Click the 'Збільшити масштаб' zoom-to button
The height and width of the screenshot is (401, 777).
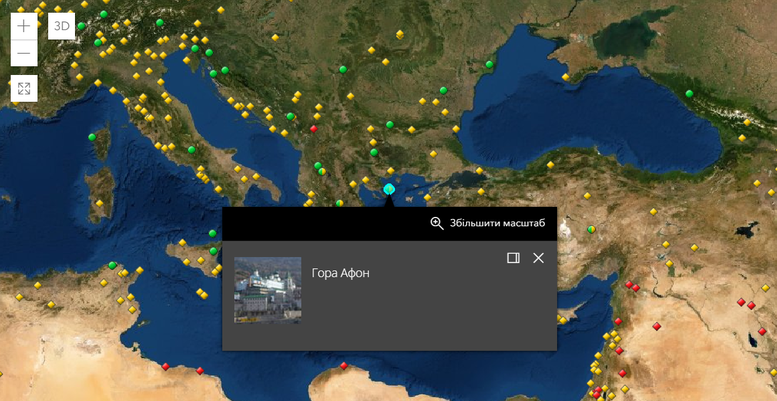click(x=488, y=223)
